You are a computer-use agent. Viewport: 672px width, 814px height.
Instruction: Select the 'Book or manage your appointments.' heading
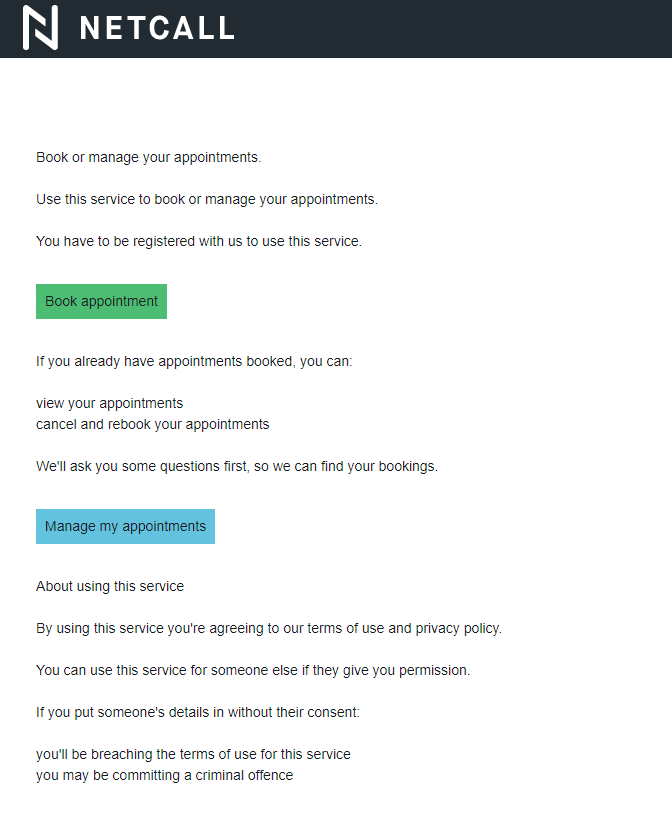coord(148,157)
